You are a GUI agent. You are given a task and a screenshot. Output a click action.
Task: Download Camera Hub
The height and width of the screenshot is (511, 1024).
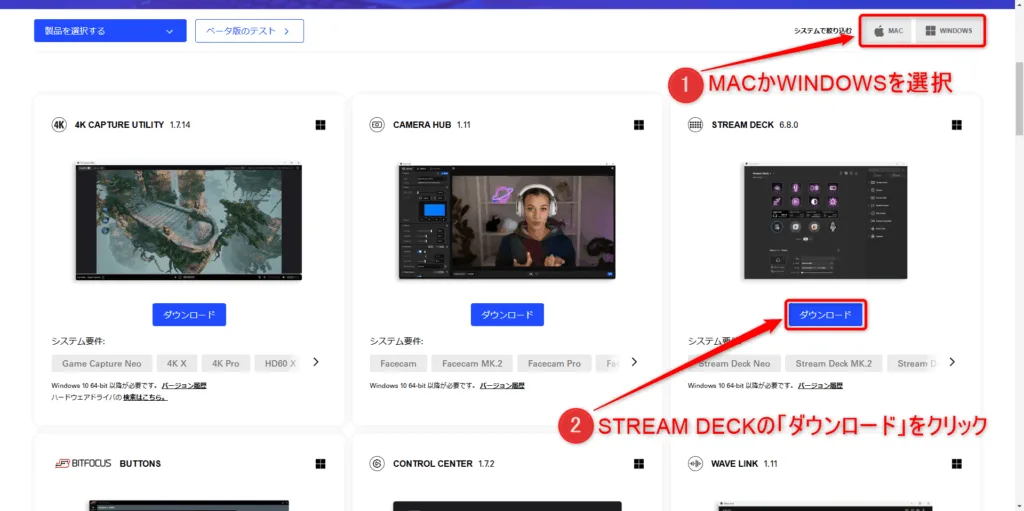pyautogui.click(x=507, y=314)
